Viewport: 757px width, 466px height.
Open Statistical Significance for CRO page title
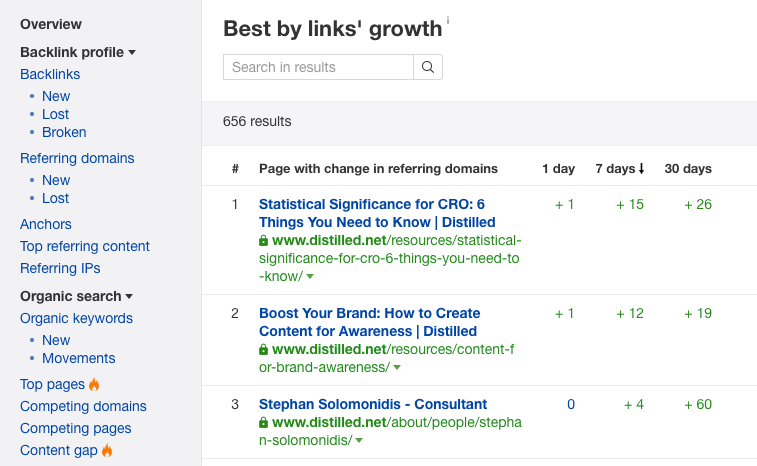pyautogui.click(x=377, y=213)
